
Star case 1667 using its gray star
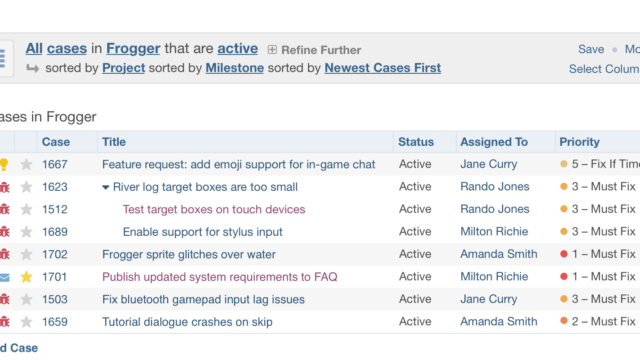point(26,164)
